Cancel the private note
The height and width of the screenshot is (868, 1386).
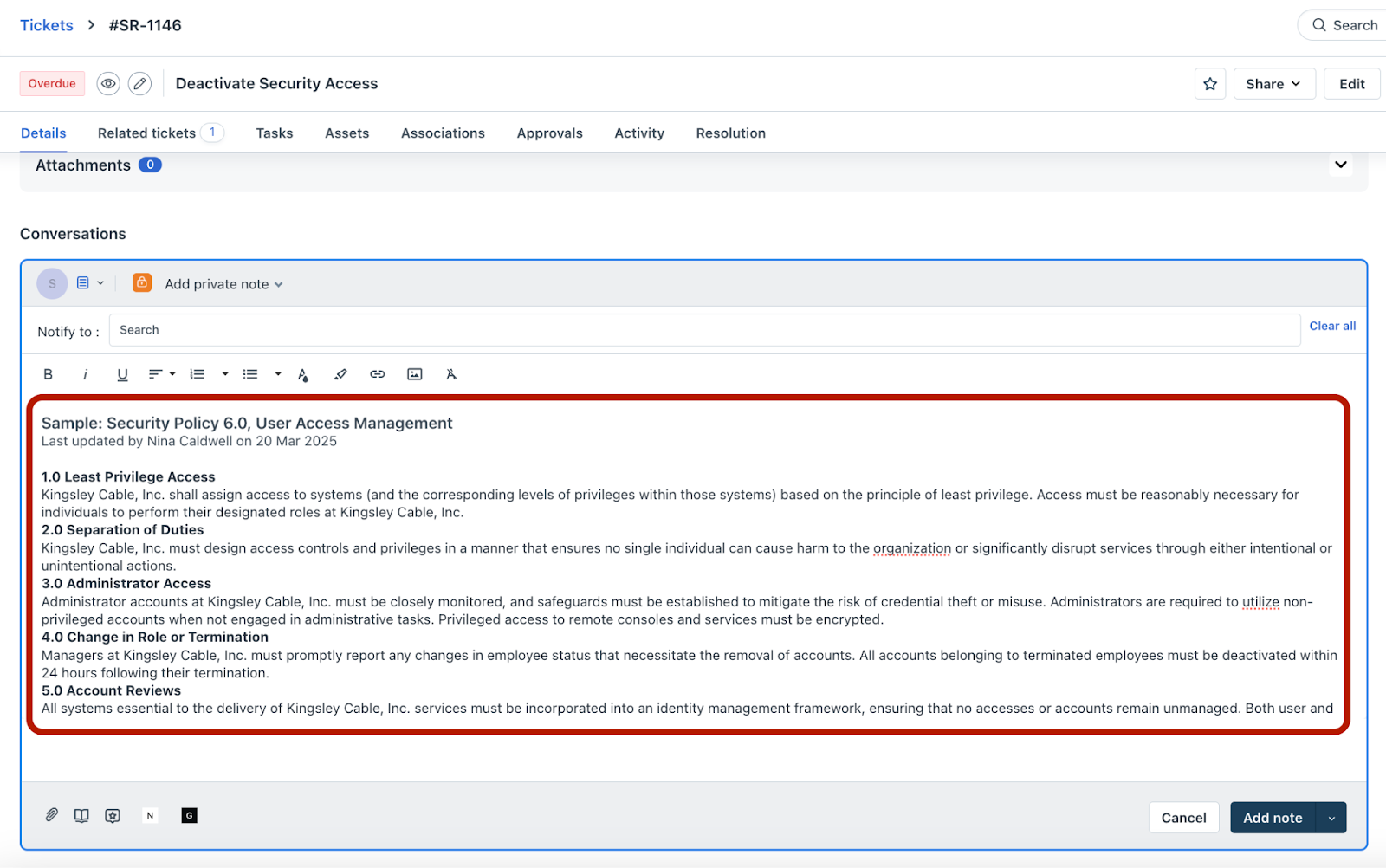(x=1183, y=818)
